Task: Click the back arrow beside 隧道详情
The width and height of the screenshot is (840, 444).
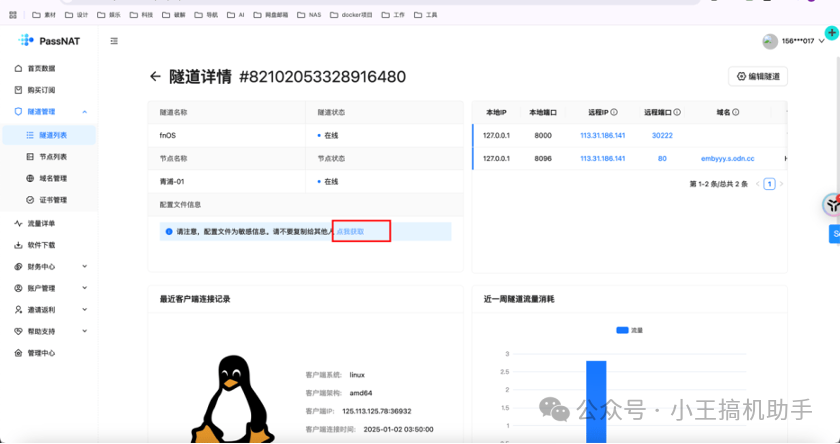Action: pyautogui.click(x=155, y=76)
